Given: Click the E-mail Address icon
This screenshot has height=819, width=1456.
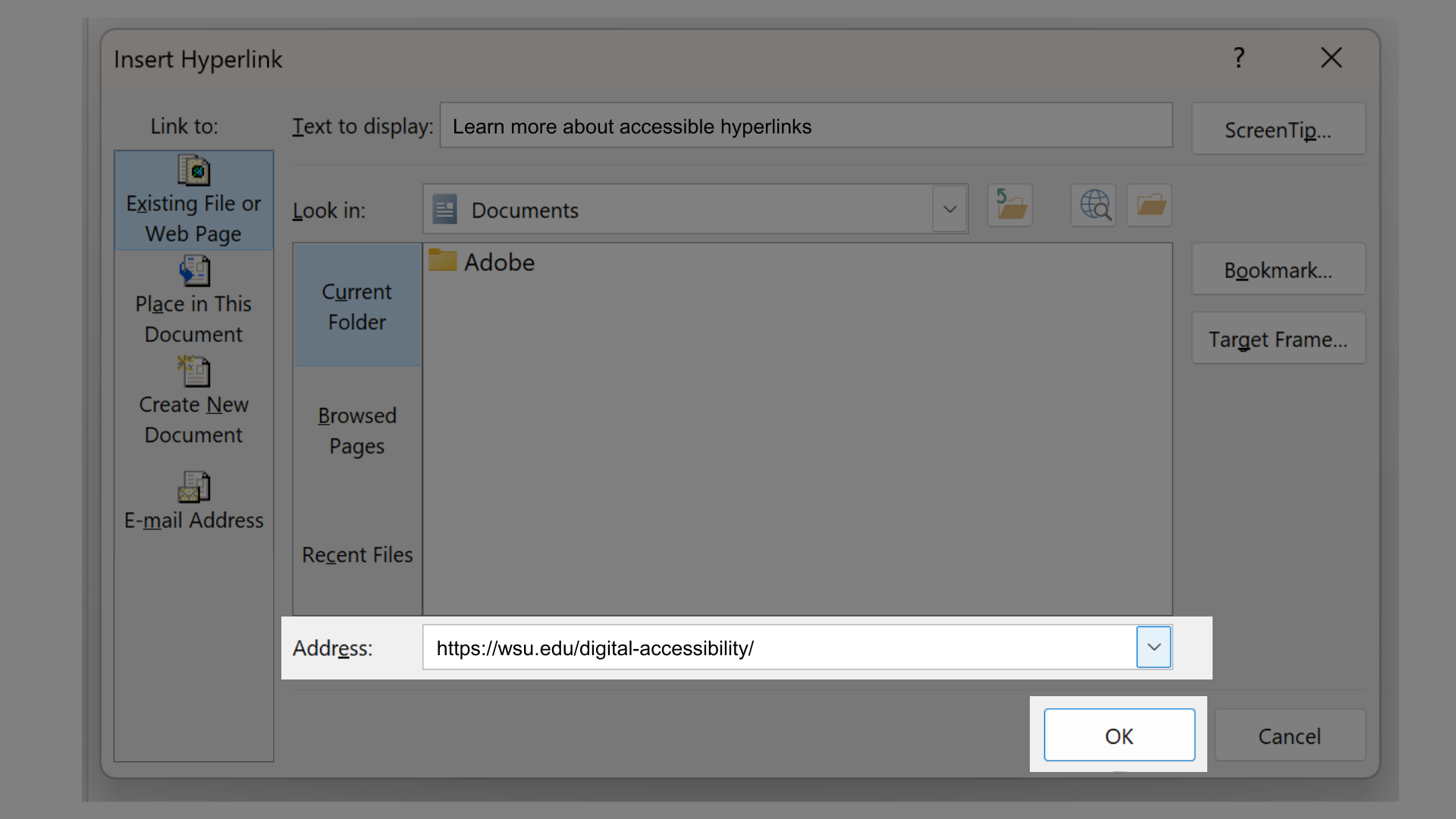Looking at the screenshot, I should click(x=193, y=486).
